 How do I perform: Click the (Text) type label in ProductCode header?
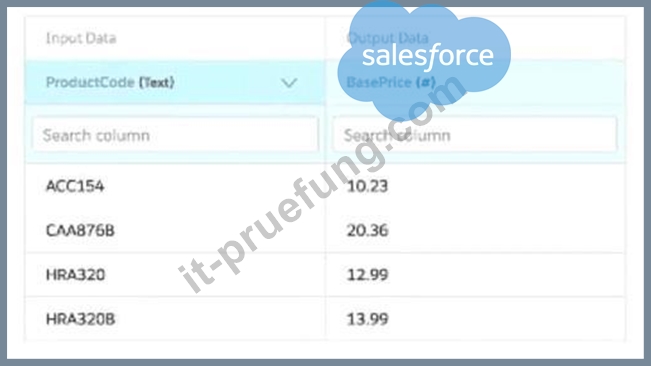[x=157, y=83]
